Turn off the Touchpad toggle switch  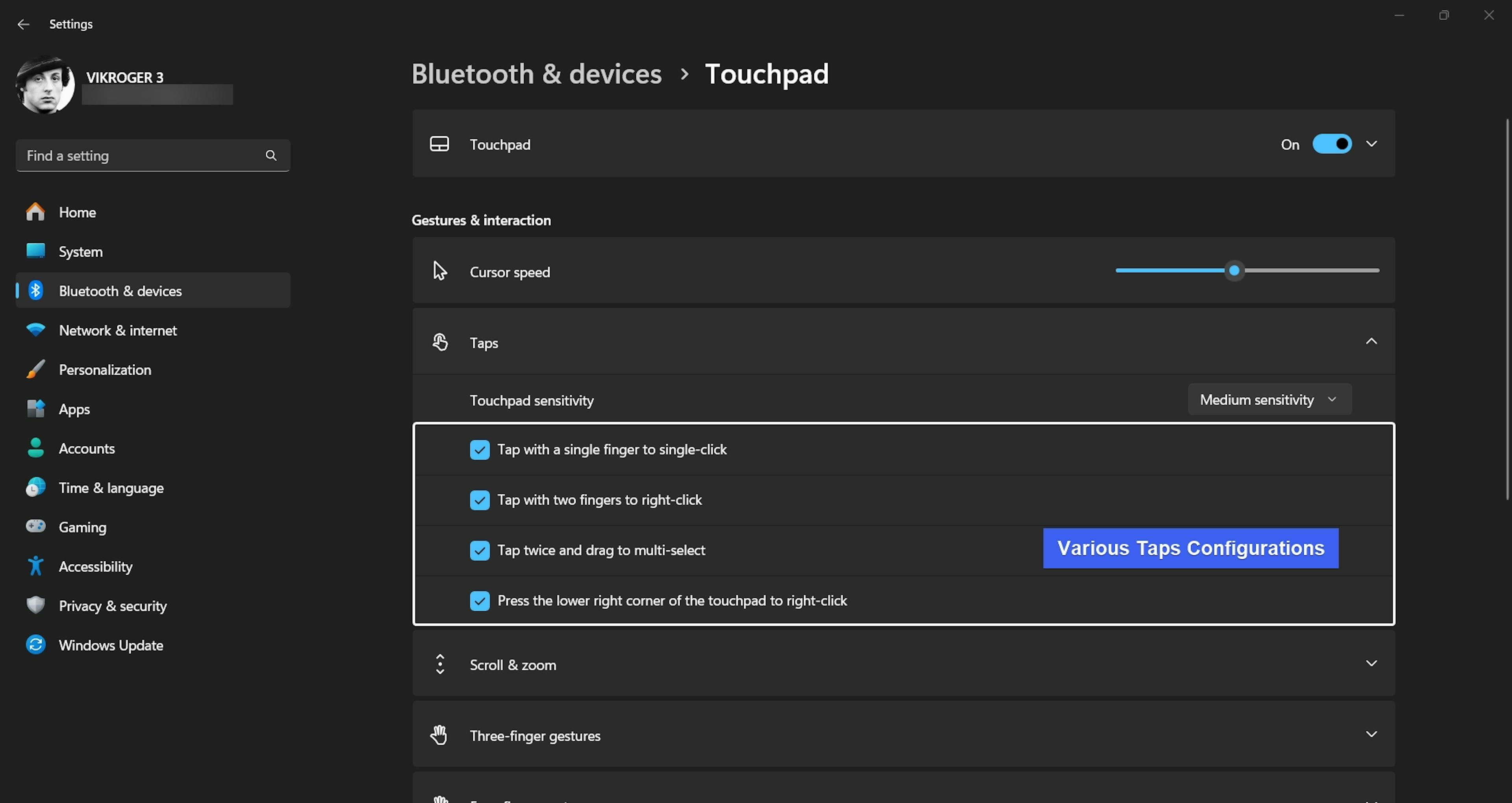coord(1332,144)
